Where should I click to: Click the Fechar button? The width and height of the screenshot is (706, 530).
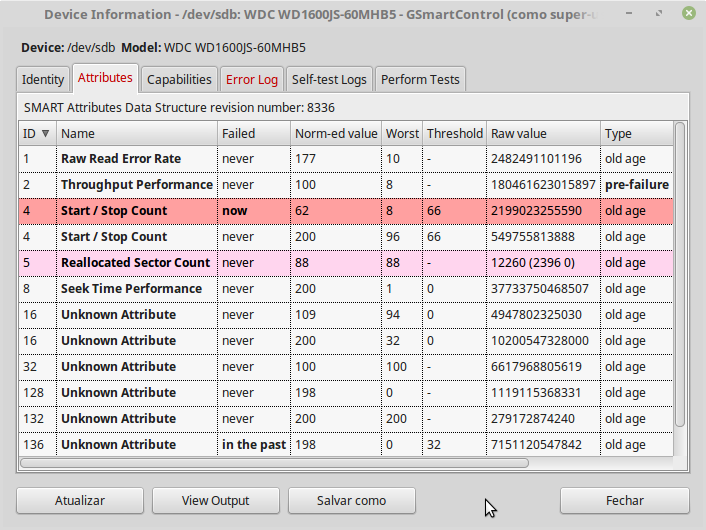[625, 500]
